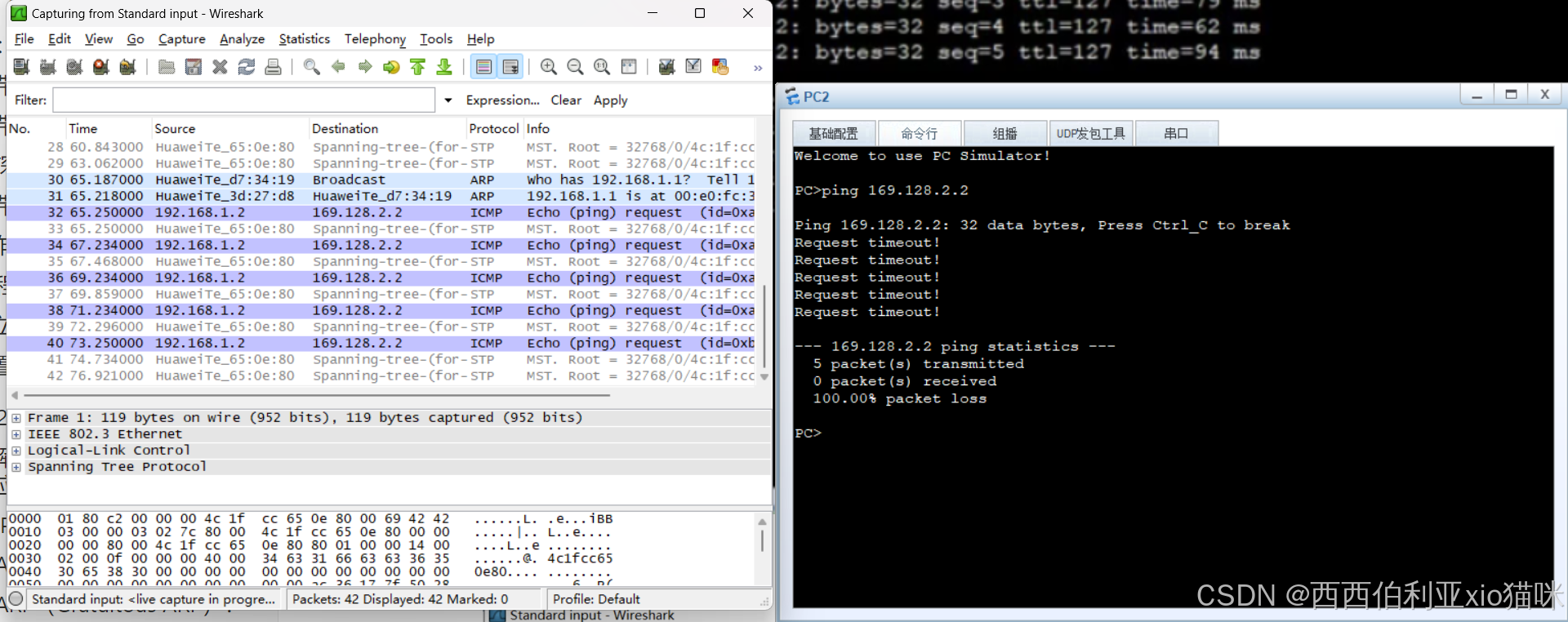This screenshot has width=1568, height=622.
Task: Open the View menu
Action: (99, 39)
